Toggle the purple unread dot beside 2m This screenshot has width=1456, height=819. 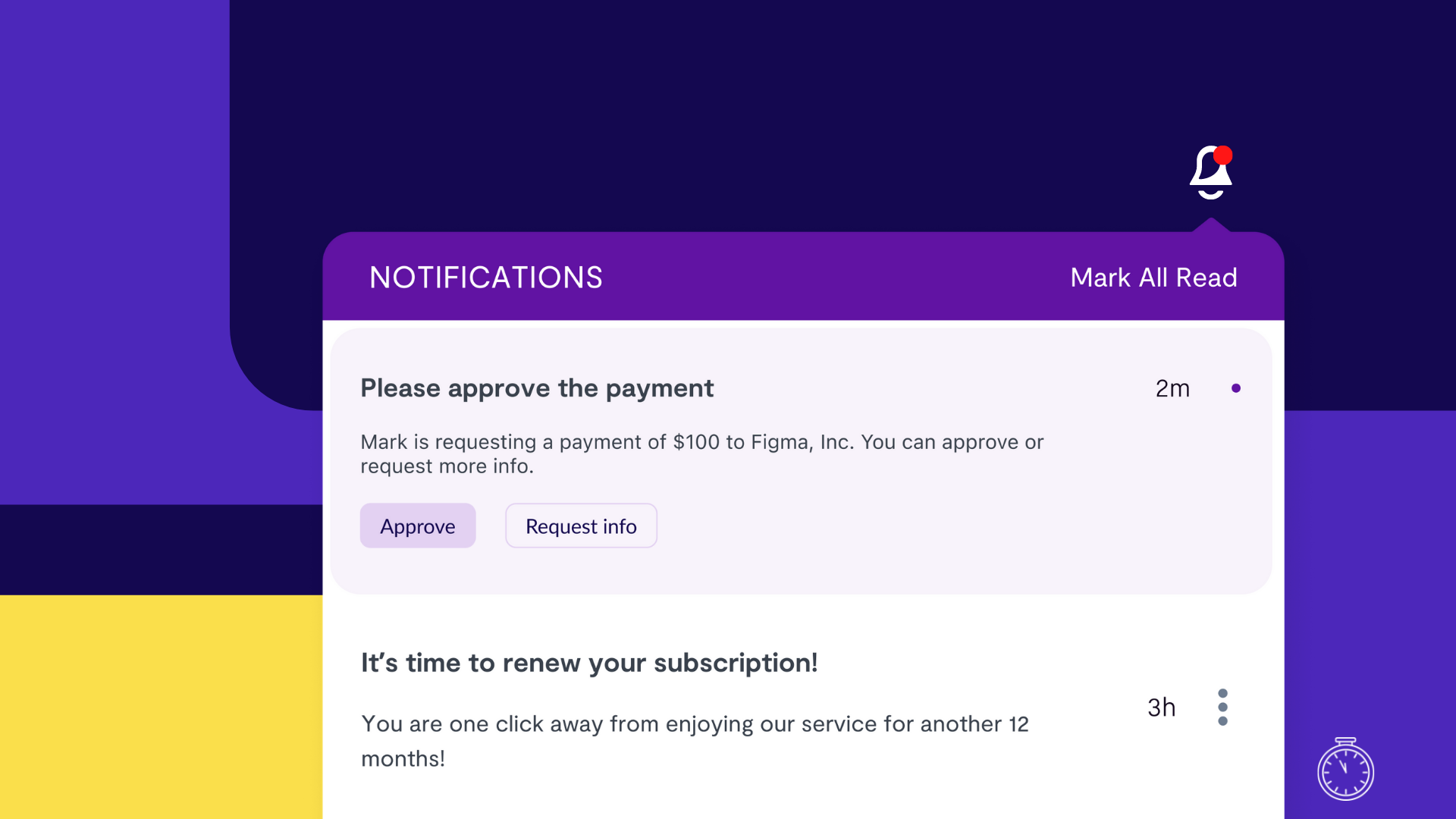(x=1236, y=388)
